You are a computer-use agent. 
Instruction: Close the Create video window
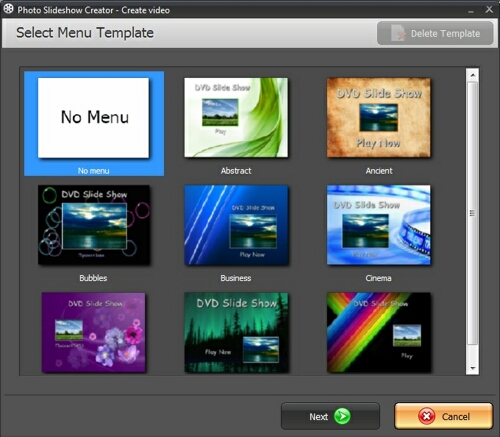[489, 9]
